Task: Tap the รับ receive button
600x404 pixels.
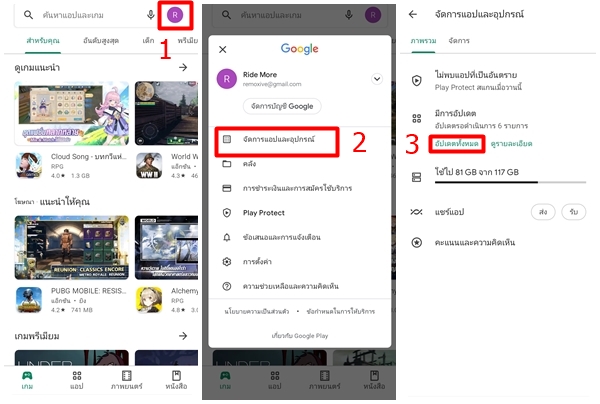Action: (x=574, y=212)
